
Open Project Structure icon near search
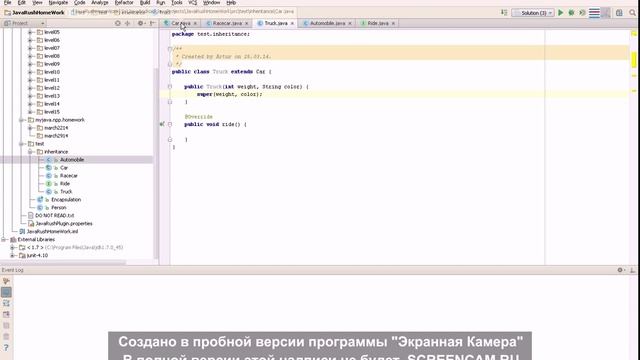coord(619,13)
